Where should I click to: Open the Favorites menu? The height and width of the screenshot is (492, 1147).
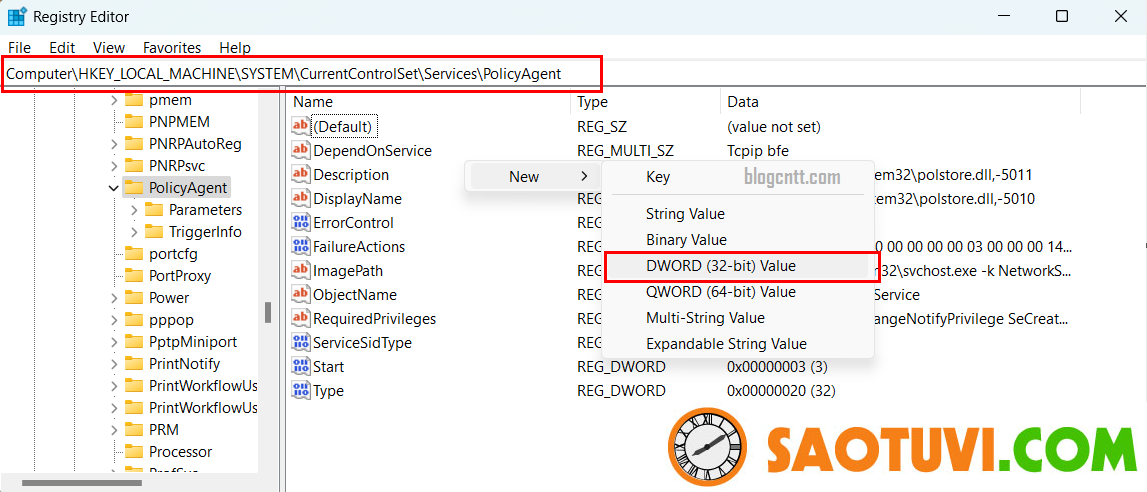pyautogui.click(x=171, y=48)
